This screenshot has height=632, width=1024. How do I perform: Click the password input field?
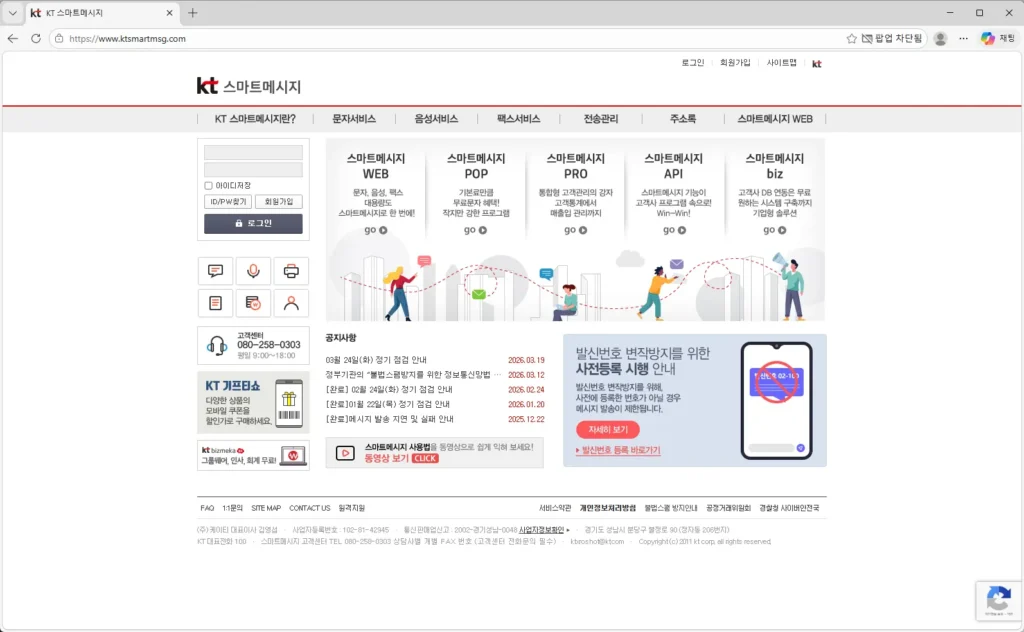tap(253, 170)
